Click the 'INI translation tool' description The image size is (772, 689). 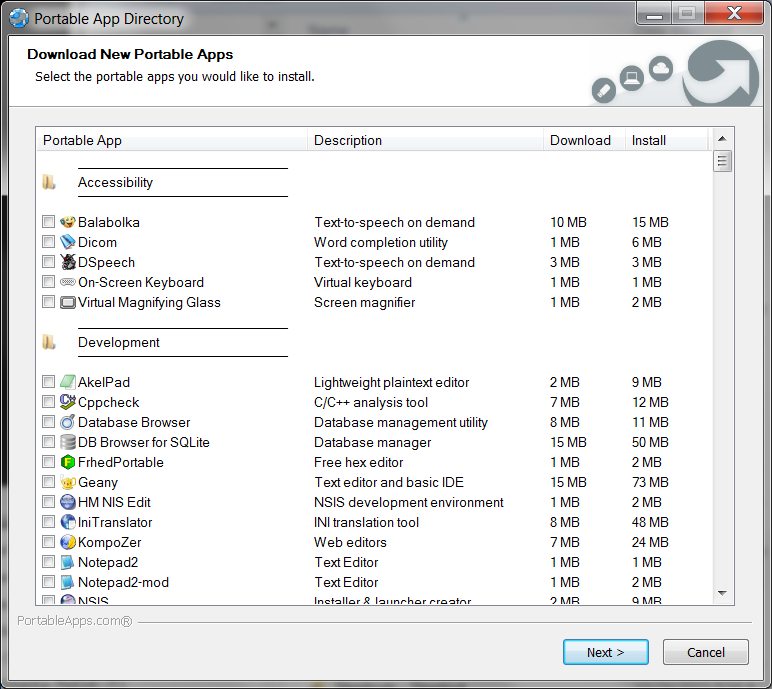click(x=366, y=522)
